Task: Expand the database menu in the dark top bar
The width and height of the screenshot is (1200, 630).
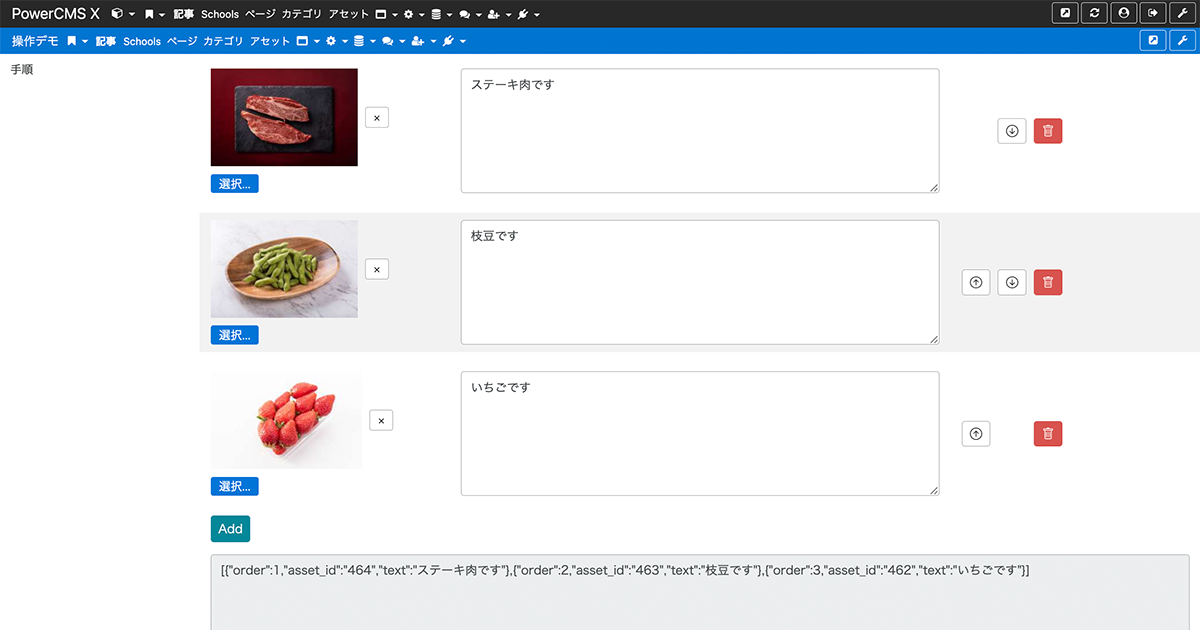Action: (x=441, y=14)
